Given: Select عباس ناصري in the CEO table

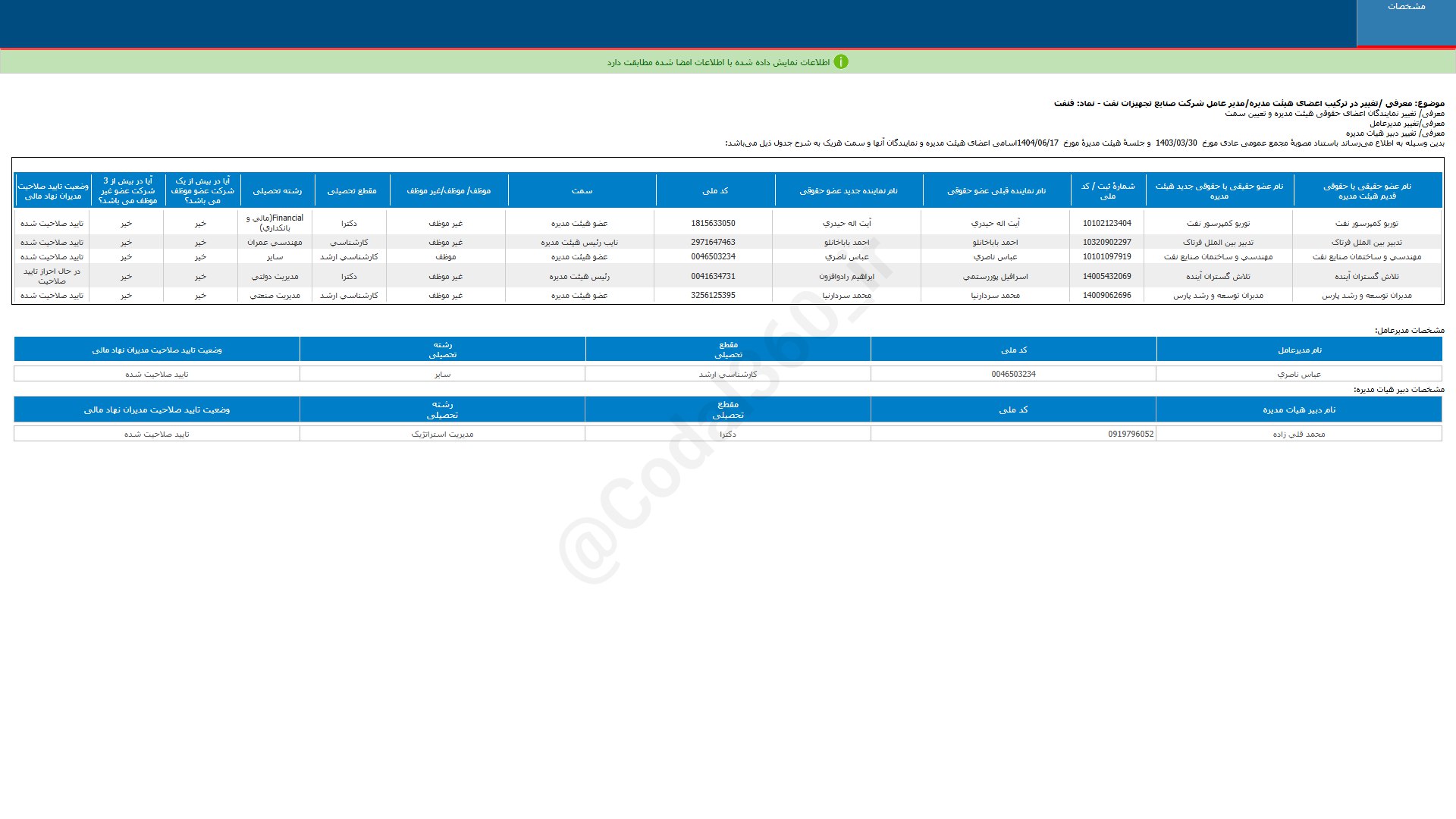Looking at the screenshot, I should [1299, 375].
